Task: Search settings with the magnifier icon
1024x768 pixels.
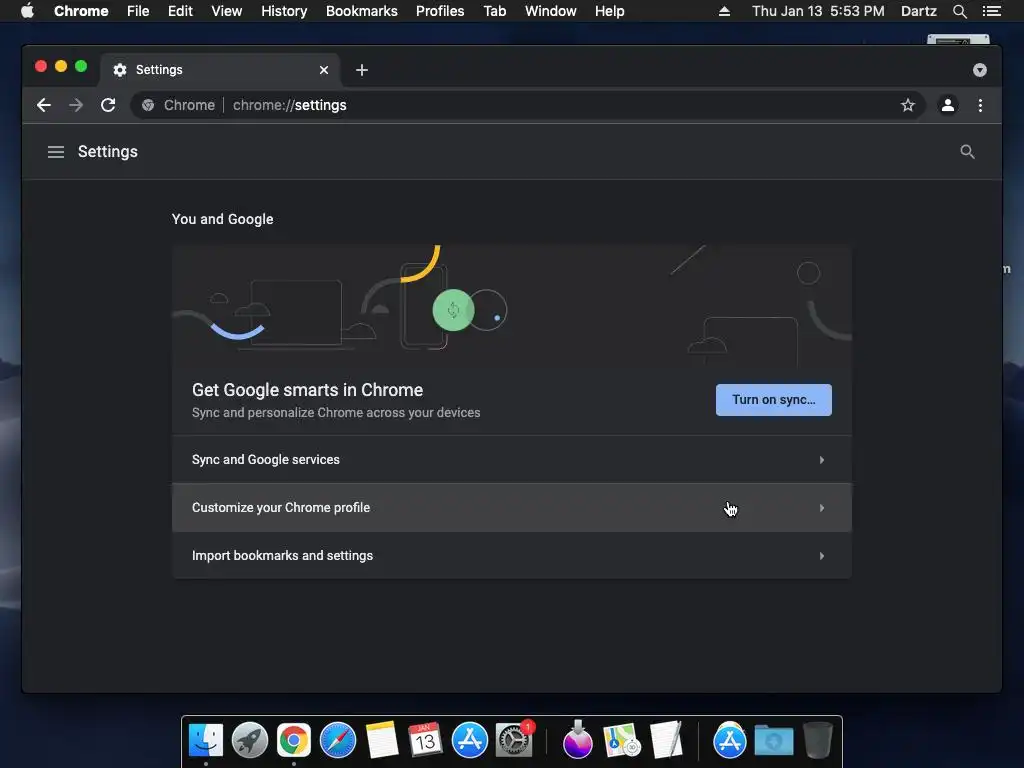Action: coord(967,152)
